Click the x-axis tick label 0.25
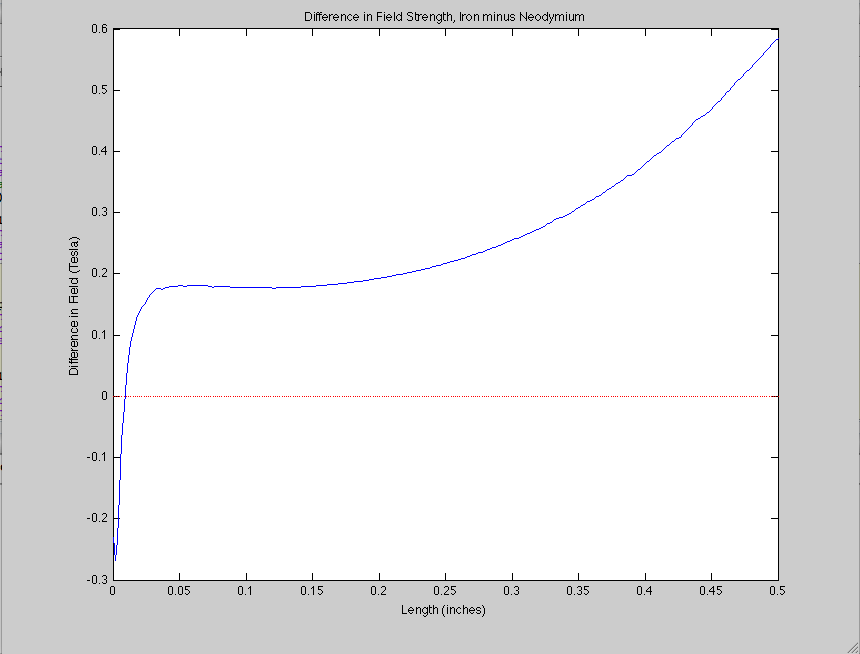 pos(445,592)
